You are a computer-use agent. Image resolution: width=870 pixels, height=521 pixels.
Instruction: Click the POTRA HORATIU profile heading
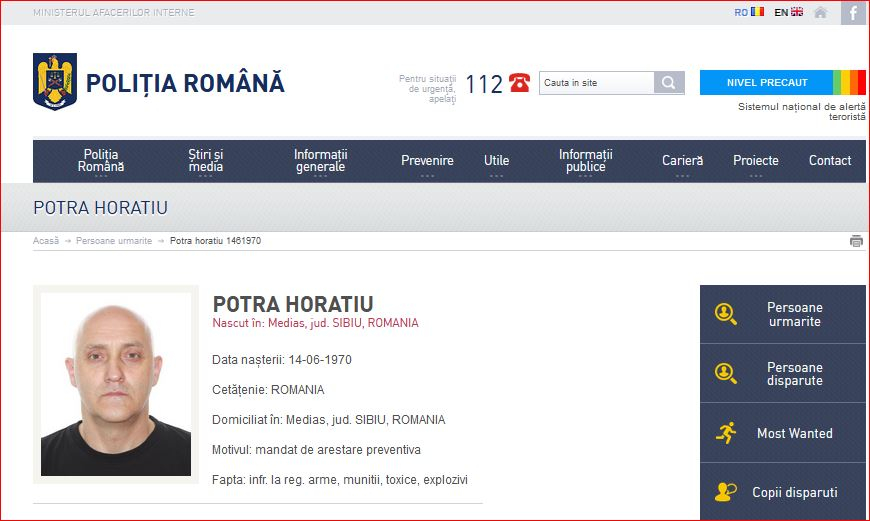tap(293, 304)
